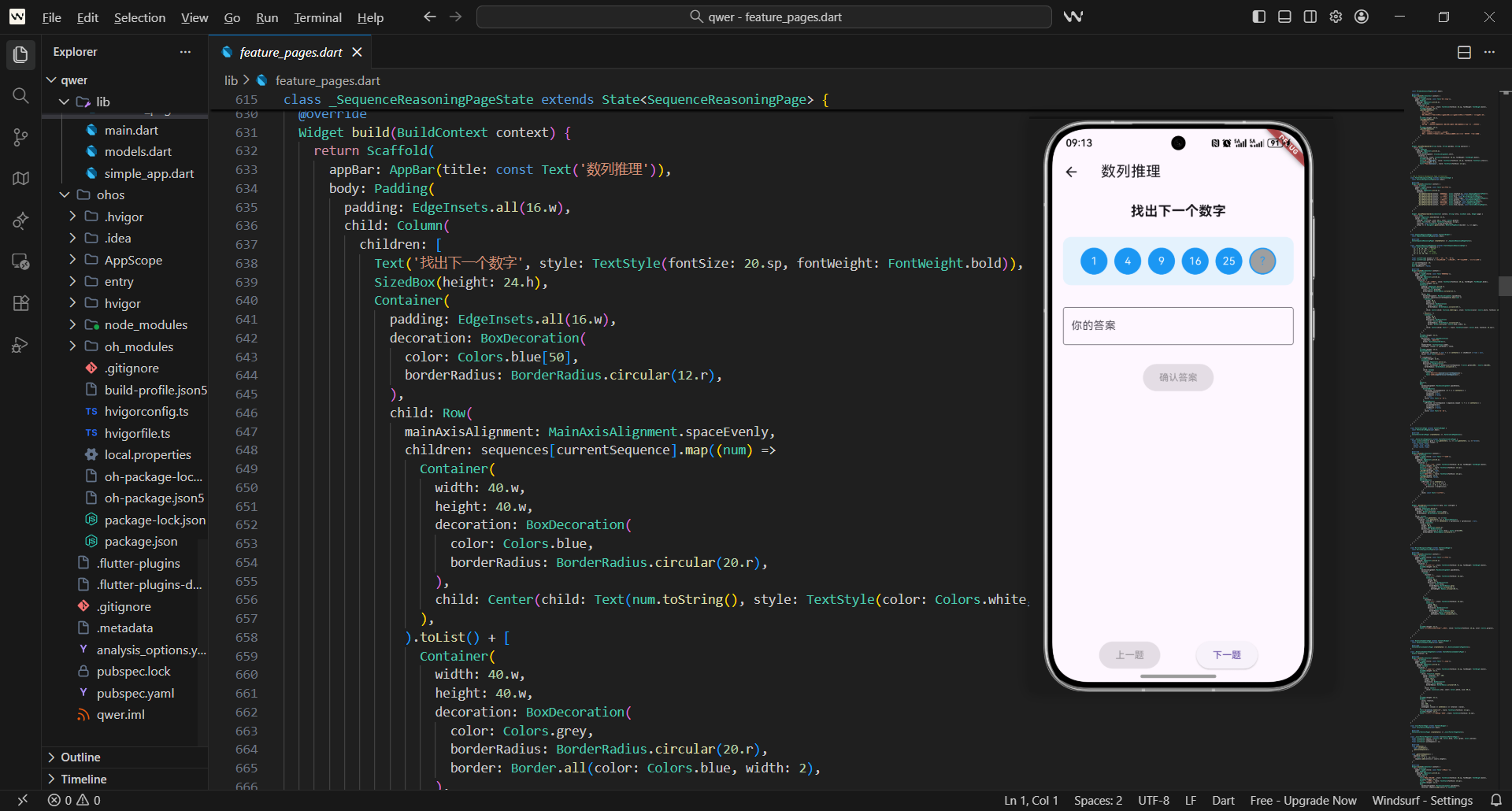Click the search box showing qwer - feature_pages.dart
This screenshot has height=811, width=1512.
pos(764,17)
